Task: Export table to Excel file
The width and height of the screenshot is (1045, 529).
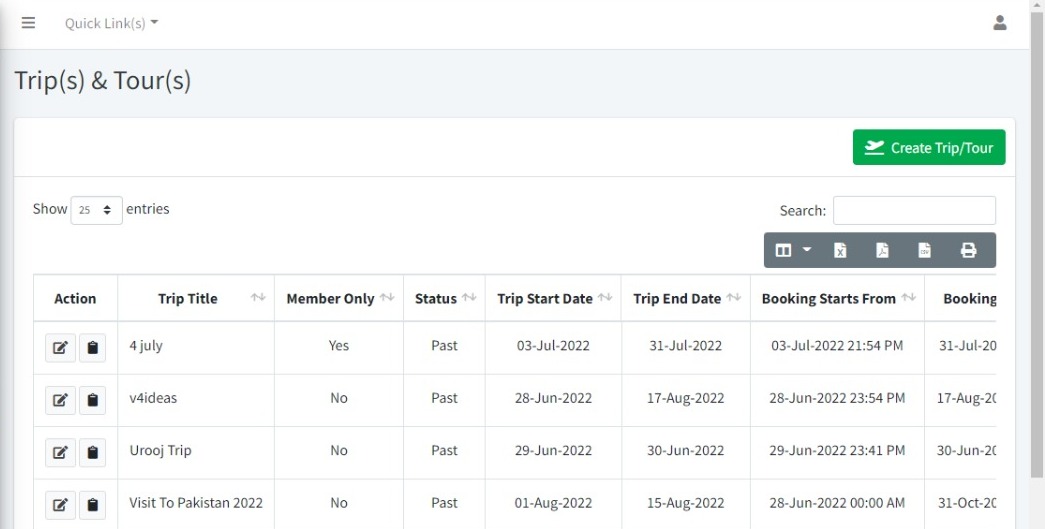Action: point(841,250)
